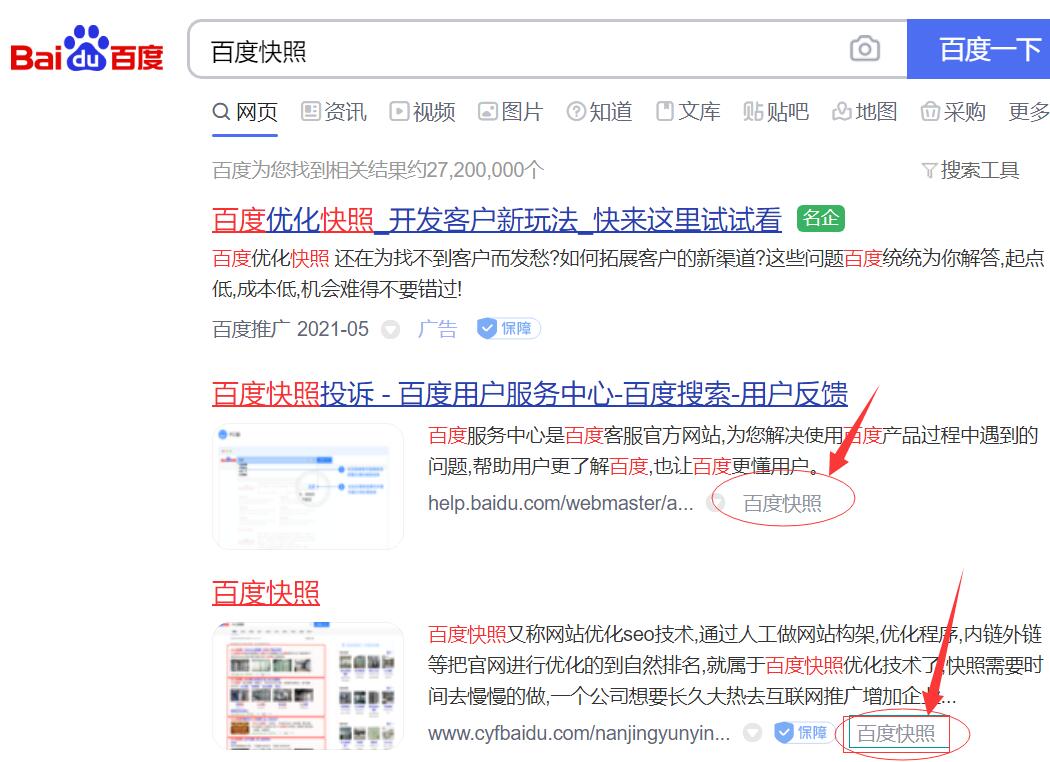This screenshot has width=1050, height=762.
Task: Select the 网页 tab
Action: coord(244,112)
